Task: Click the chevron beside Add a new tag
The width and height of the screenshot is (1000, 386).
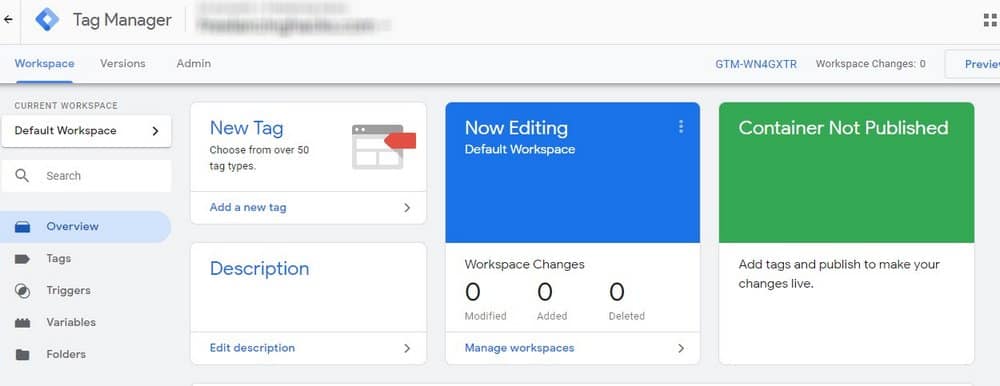Action: 407,208
